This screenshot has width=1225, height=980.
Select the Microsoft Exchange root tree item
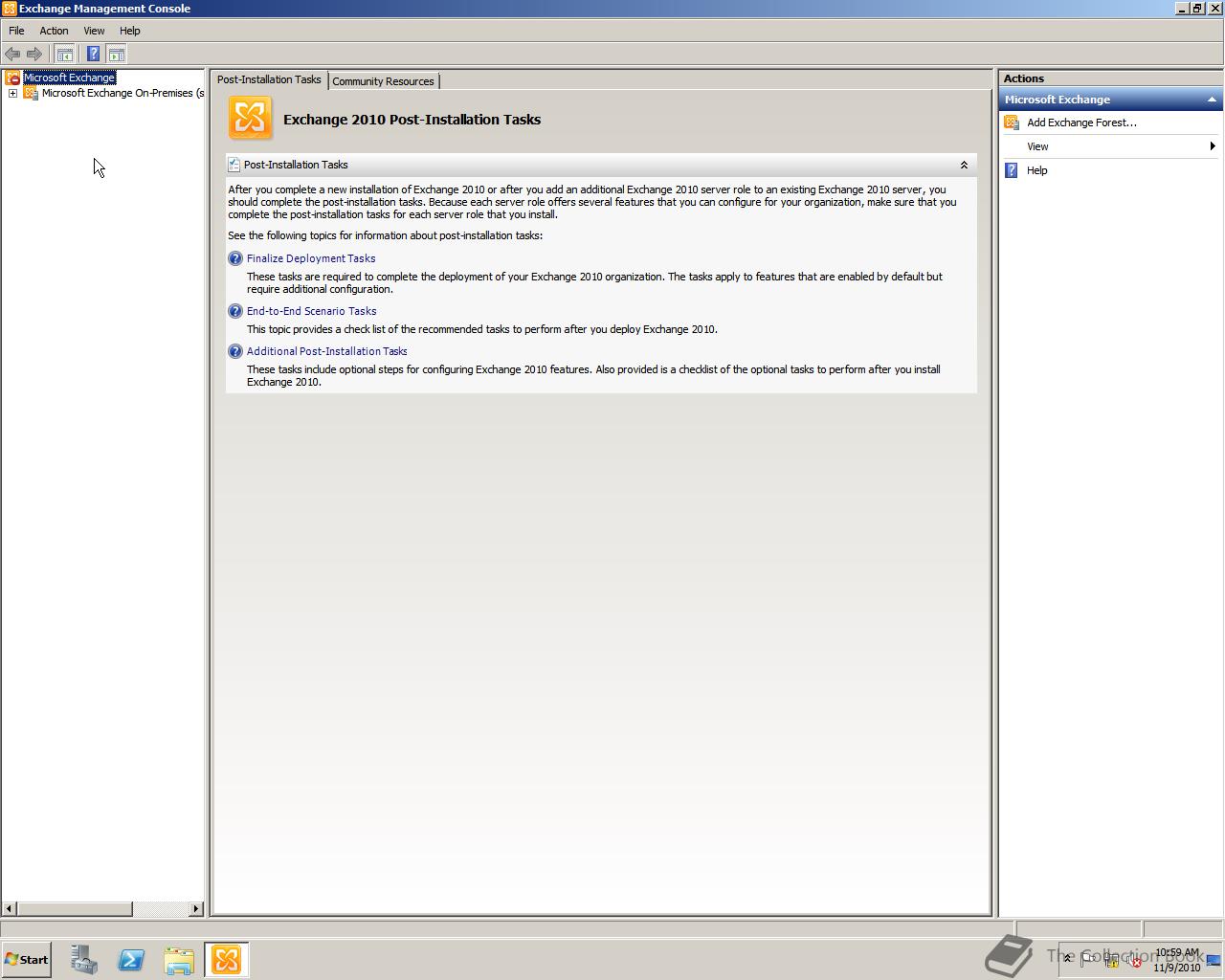[x=70, y=78]
